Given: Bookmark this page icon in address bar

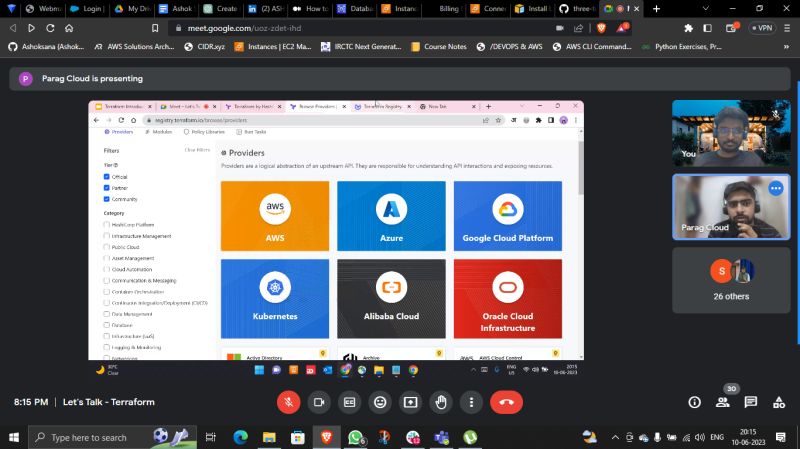Looking at the screenshot, I should tap(155, 28).
